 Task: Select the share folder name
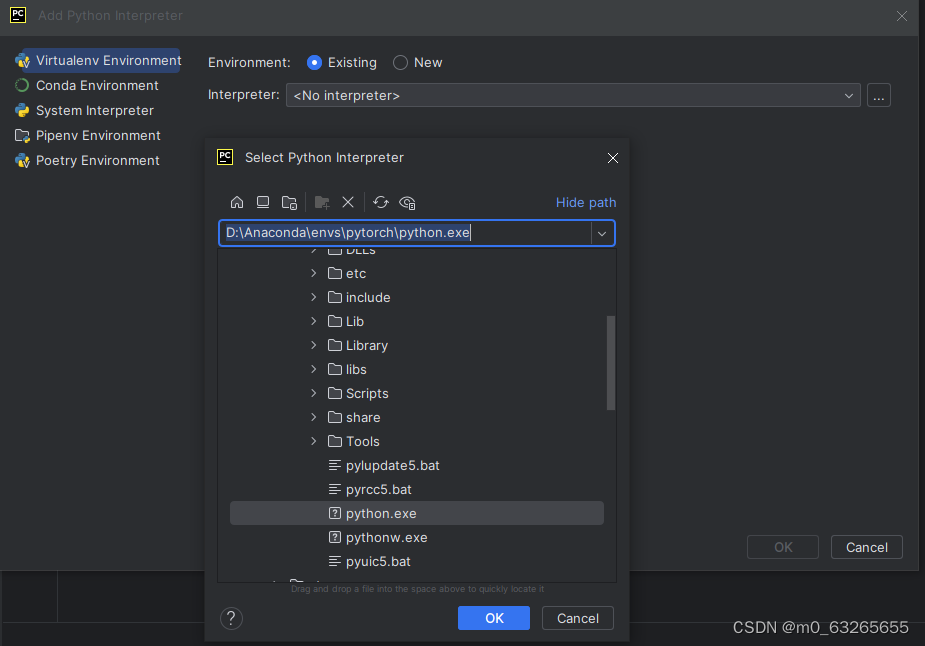click(x=363, y=417)
